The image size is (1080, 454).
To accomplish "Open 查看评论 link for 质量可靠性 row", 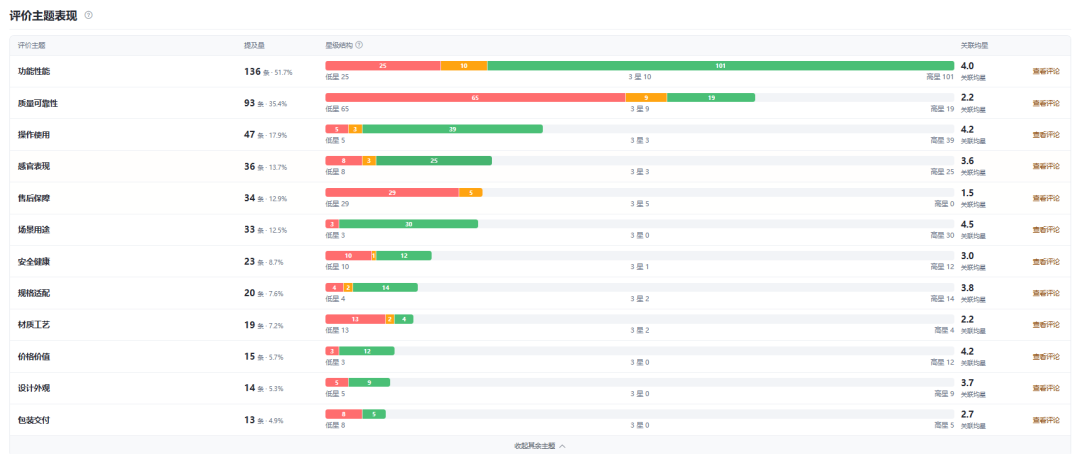I will [x=1046, y=103].
